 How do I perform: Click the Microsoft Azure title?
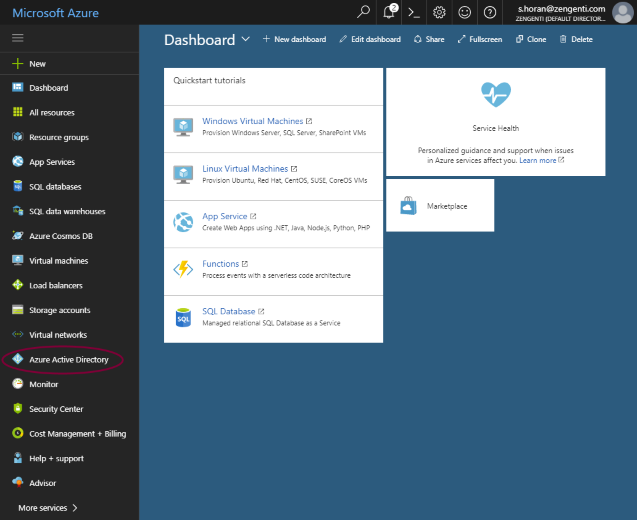point(55,13)
